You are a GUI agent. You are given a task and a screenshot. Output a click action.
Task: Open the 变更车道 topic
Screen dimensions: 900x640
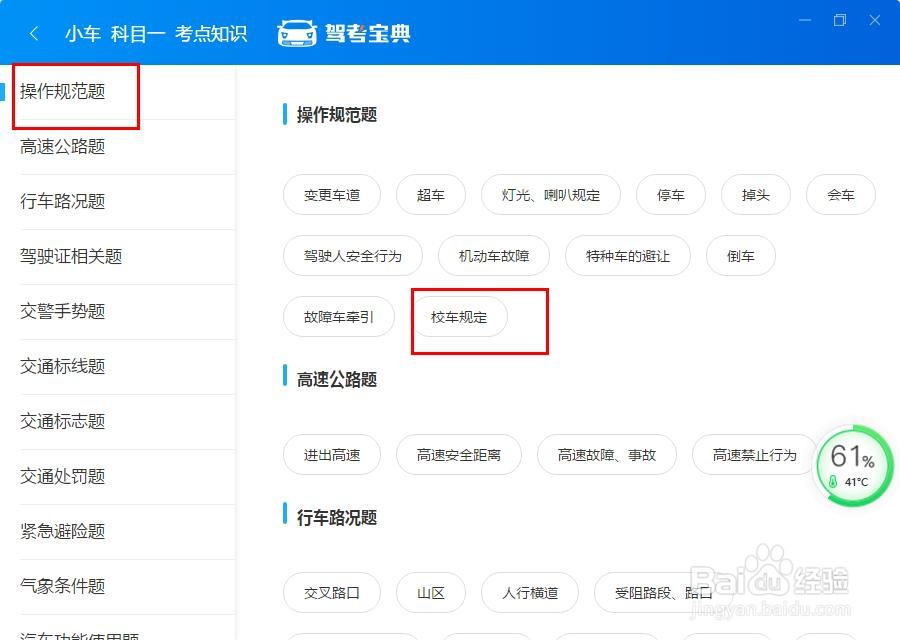[332, 195]
